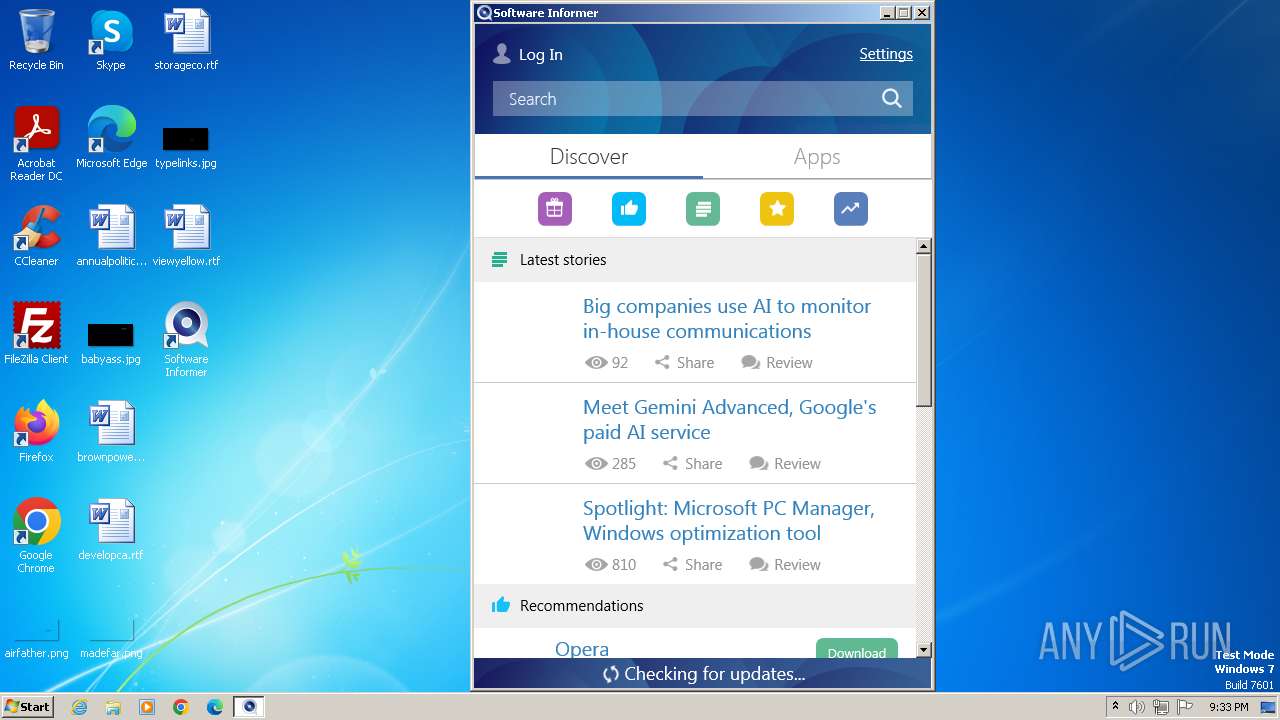1280x720 pixels.
Task: Open the FileZilla Client desktop icon
Action: [36, 334]
